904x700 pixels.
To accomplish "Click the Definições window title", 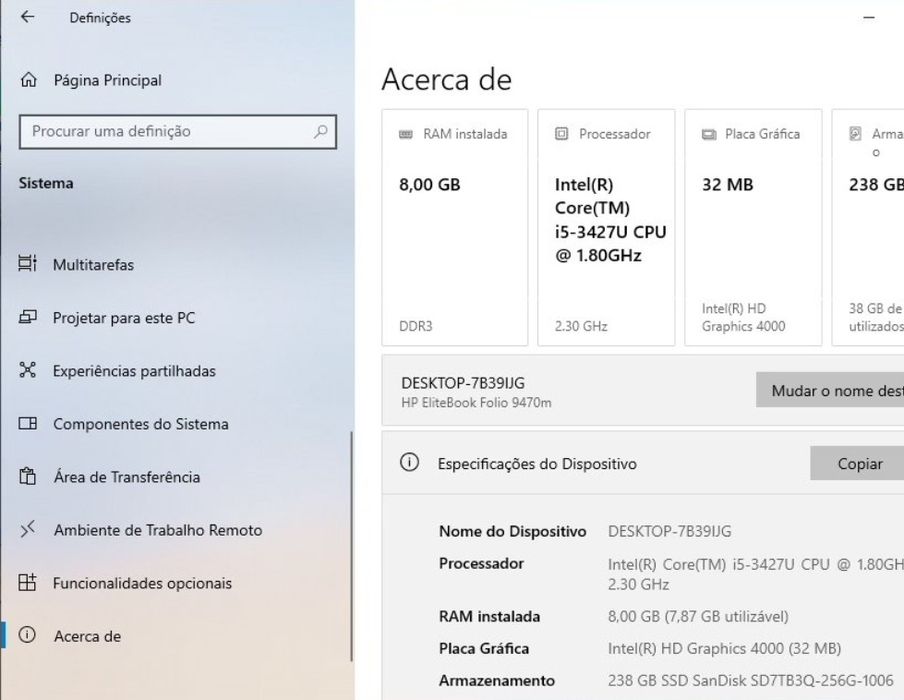I will point(100,18).
